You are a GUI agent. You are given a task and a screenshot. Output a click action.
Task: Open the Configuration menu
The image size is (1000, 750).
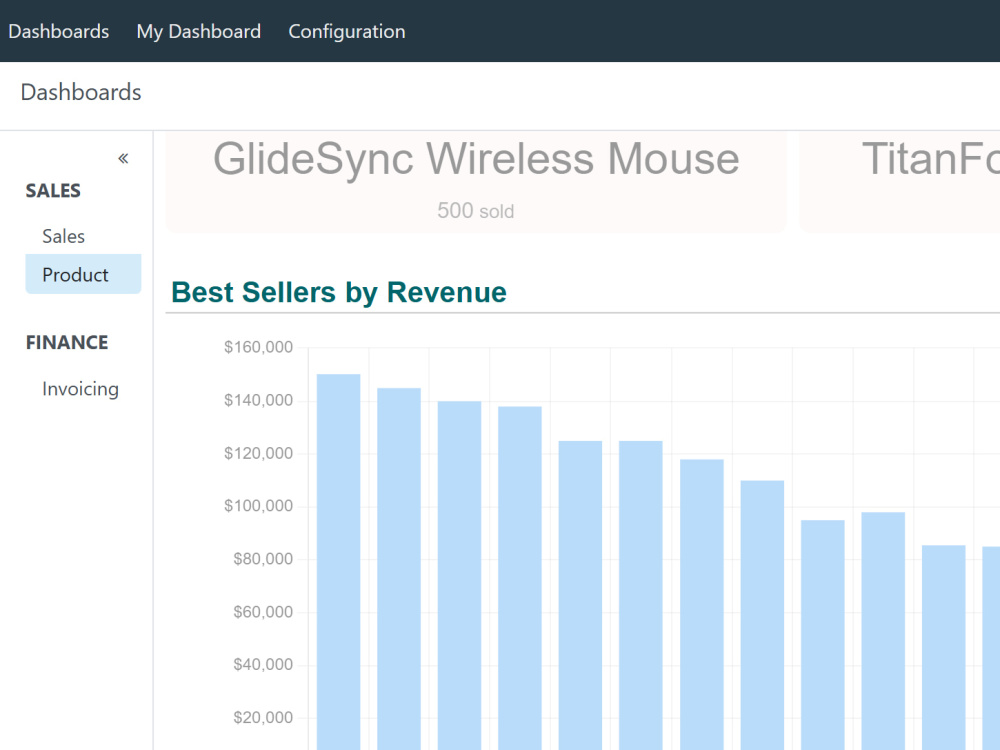click(x=346, y=31)
